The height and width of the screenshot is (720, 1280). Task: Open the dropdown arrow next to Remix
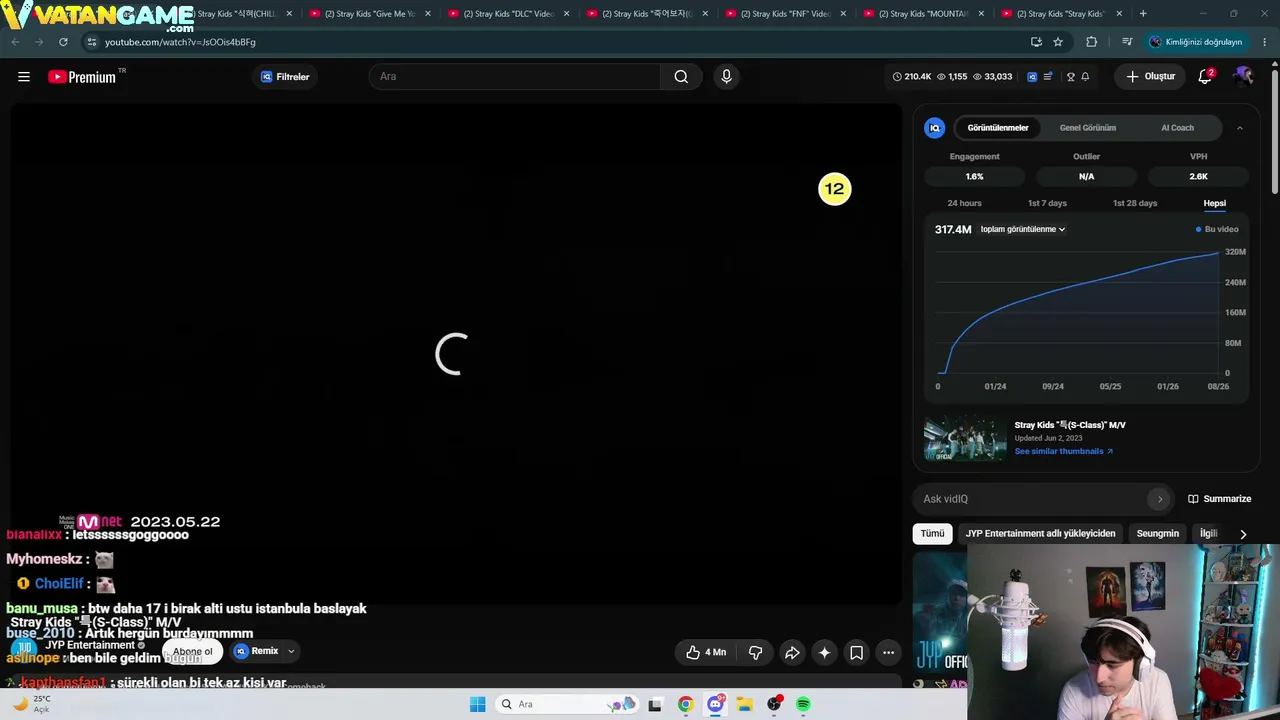(291, 651)
